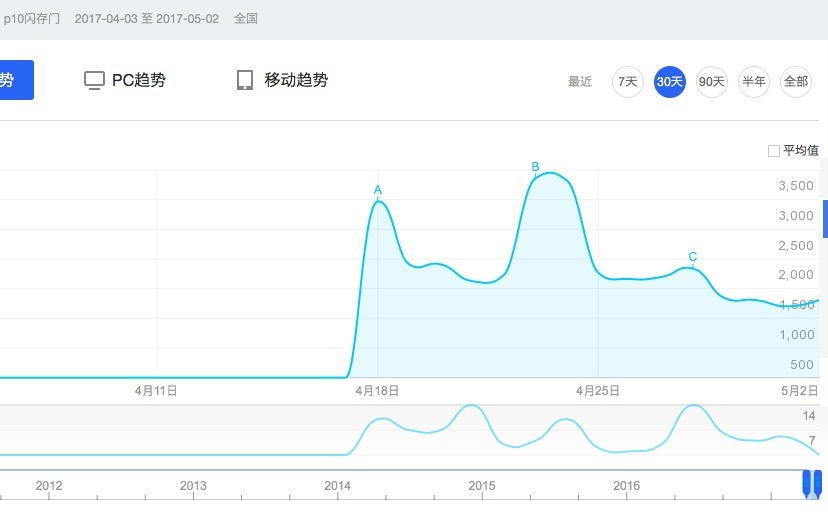This screenshot has height=514, width=828.
Task: Switch to the PC趋势 tab
Action: tap(125, 80)
